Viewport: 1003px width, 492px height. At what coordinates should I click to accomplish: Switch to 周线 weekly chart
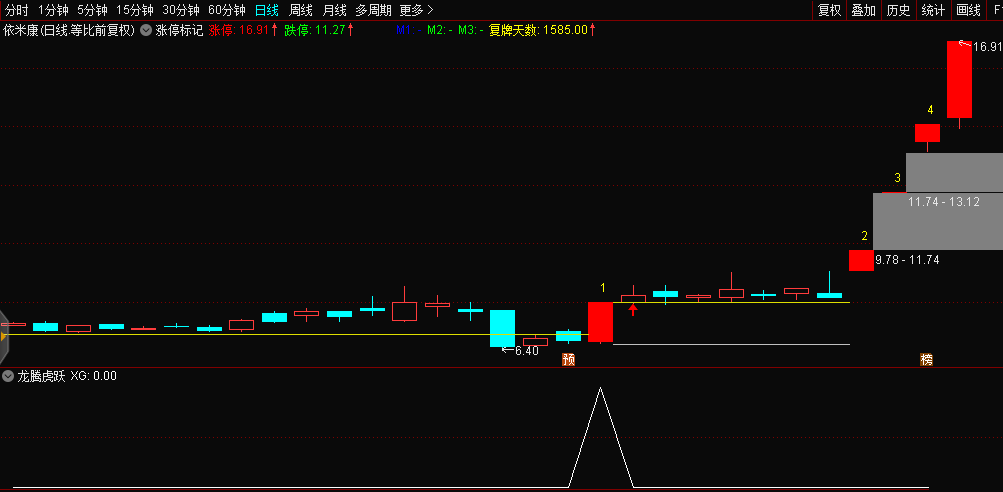click(x=301, y=10)
